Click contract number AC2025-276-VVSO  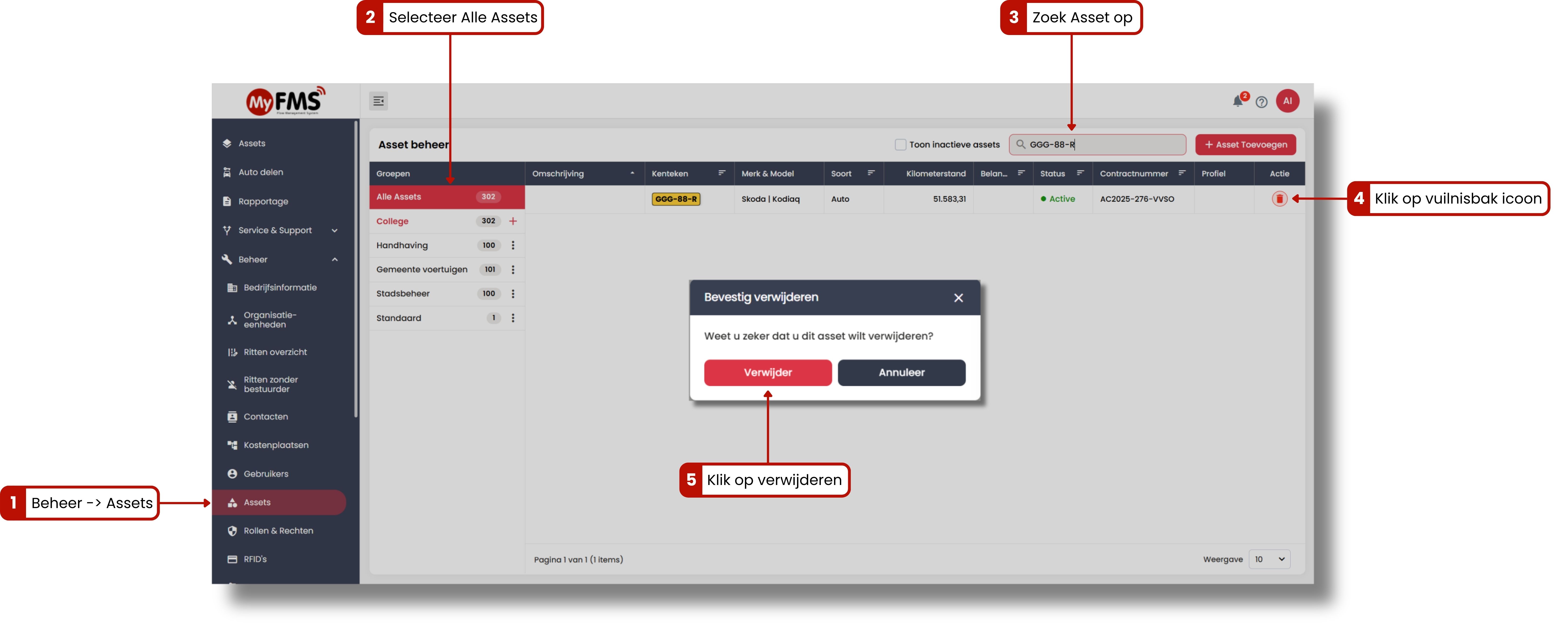click(x=1137, y=199)
